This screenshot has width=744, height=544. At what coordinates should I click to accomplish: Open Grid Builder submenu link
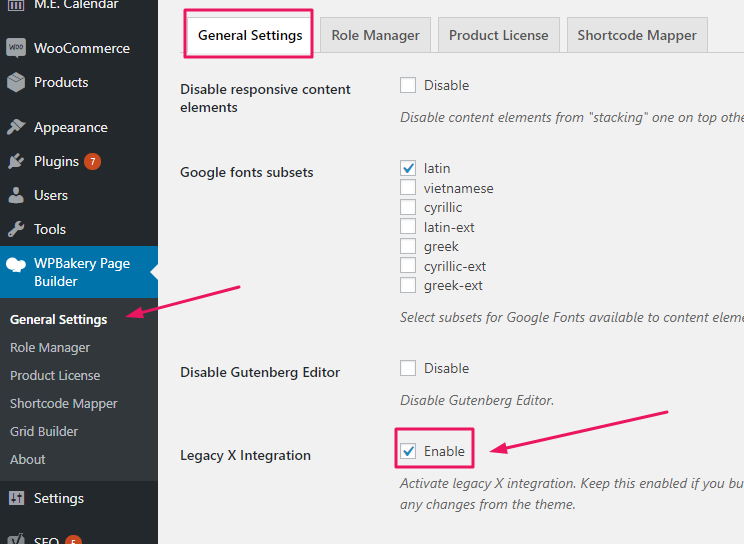click(44, 431)
